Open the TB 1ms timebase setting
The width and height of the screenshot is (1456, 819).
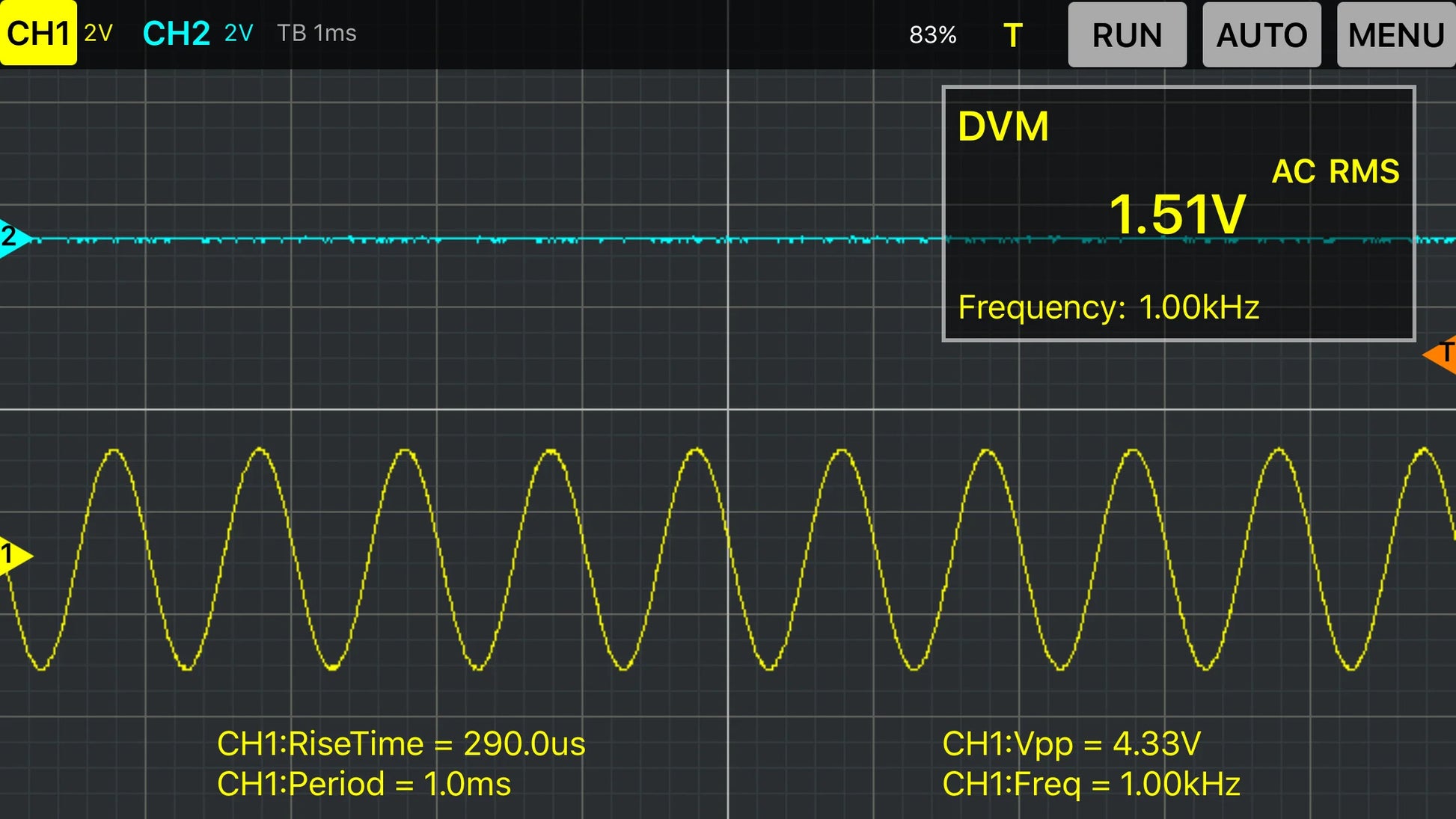pos(316,33)
